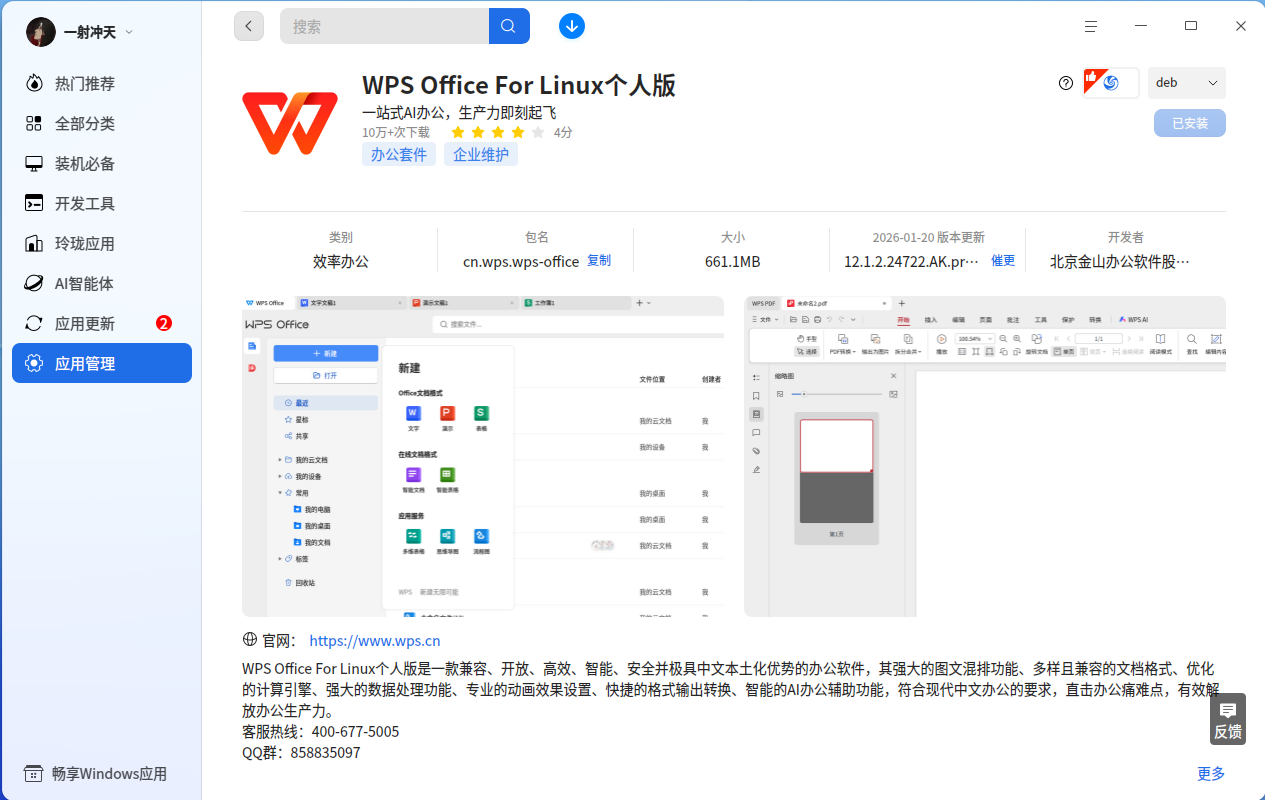This screenshot has height=800, width=1265.
Task: Select 玲珑应用 in sidebar
Action: pyautogui.click(x=102, y=243)
